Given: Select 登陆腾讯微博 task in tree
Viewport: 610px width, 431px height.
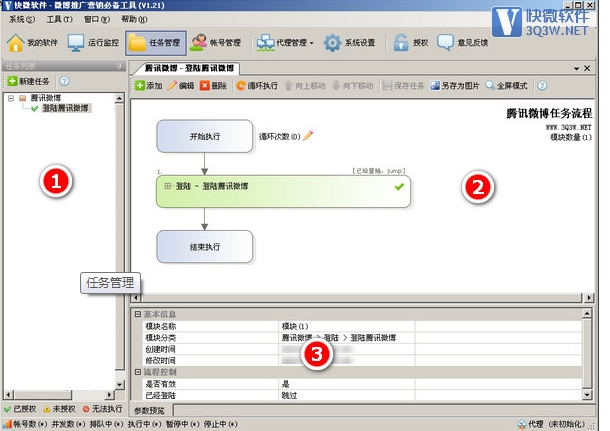Looking at the screenshot, I should pos(65,108).
